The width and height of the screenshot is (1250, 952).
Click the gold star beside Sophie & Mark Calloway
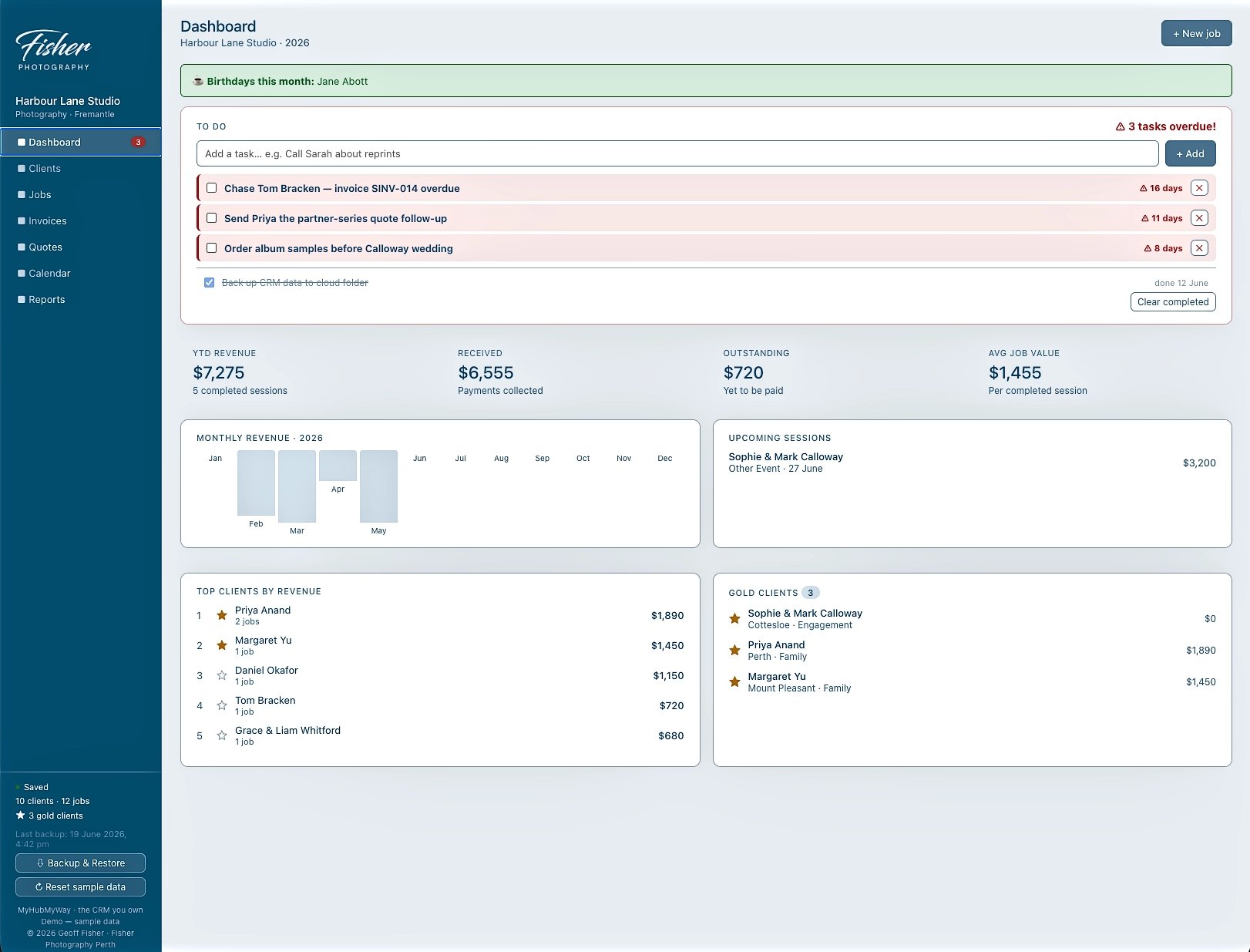(734, 618)
